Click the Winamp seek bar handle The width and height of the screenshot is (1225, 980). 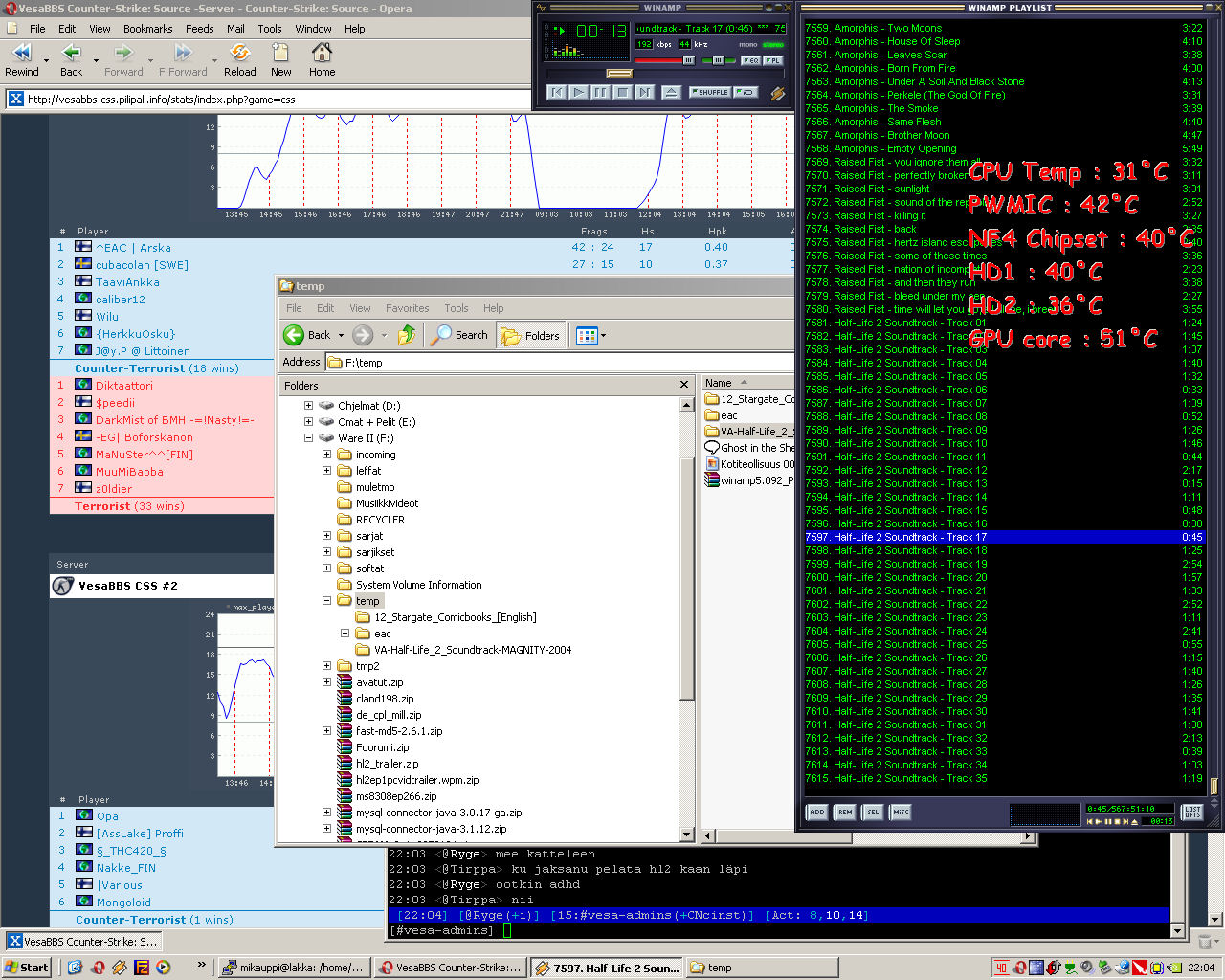click(619, 74)
